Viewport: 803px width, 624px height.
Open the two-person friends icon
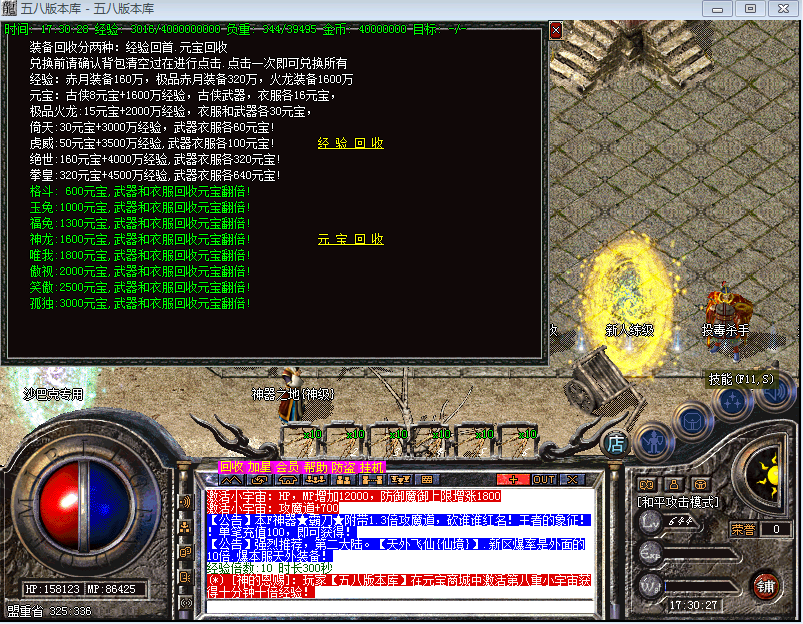[343, 480]
